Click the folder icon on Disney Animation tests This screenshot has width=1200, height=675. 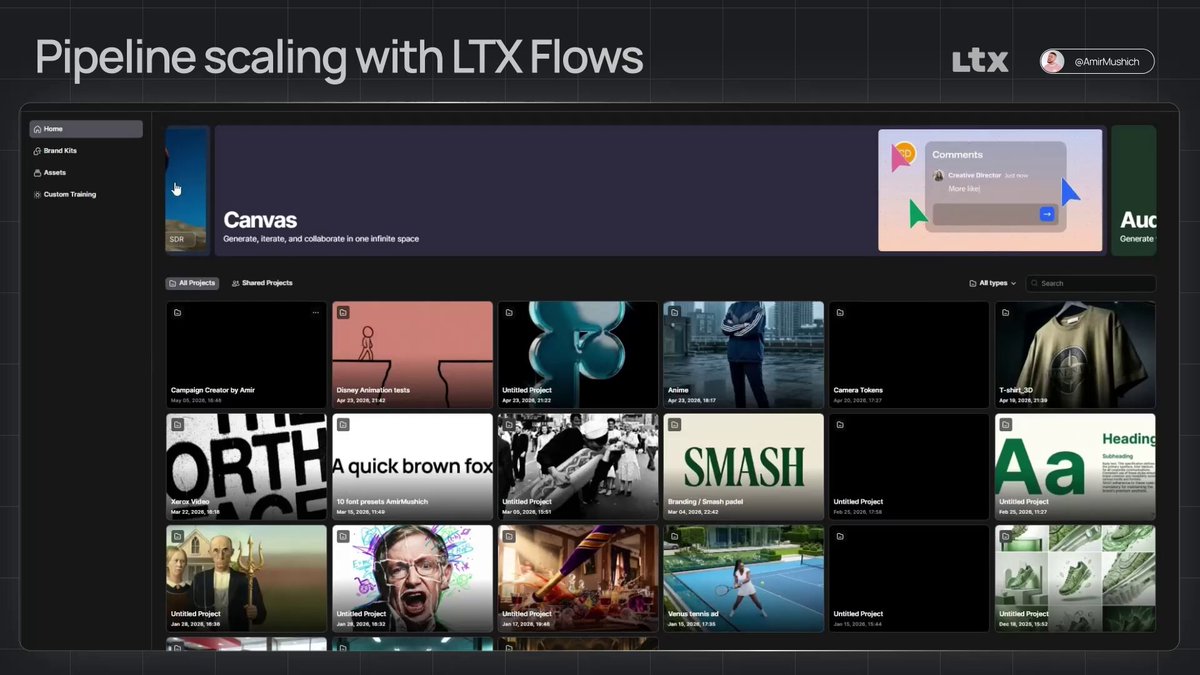click(x=343, y=313)
